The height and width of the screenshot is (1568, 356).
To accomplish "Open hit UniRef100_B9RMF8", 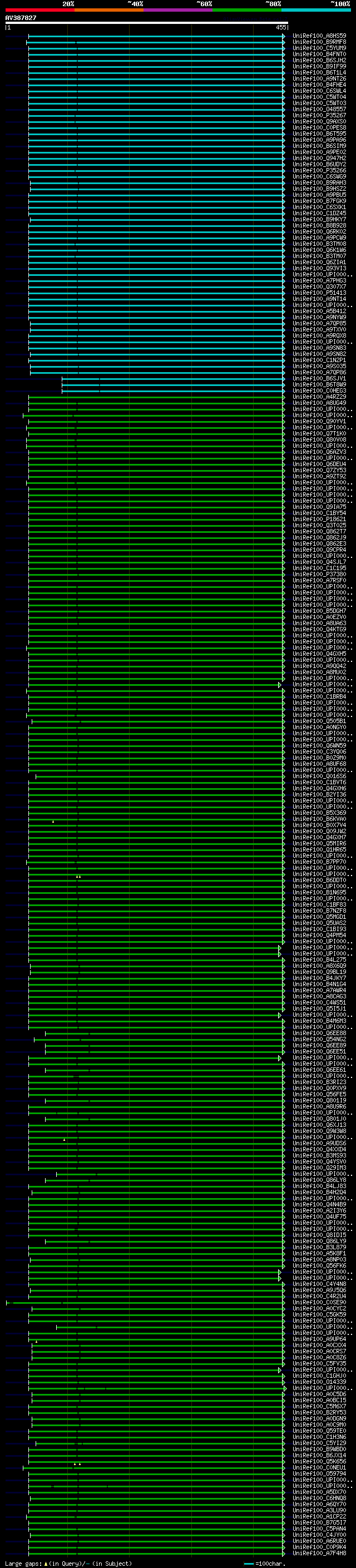I will click(x=319, y=42).
